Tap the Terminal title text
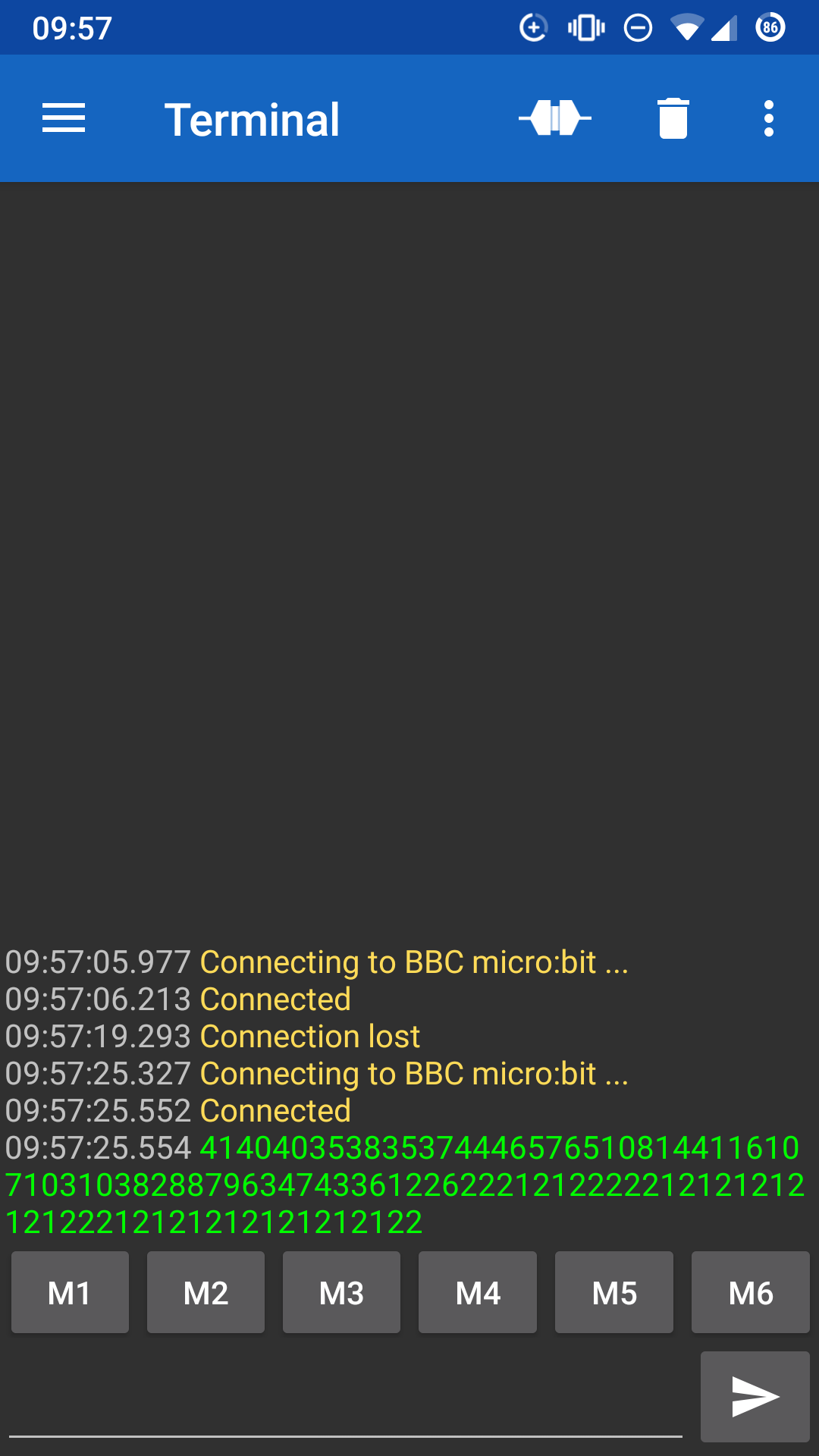 click(252, 120)
